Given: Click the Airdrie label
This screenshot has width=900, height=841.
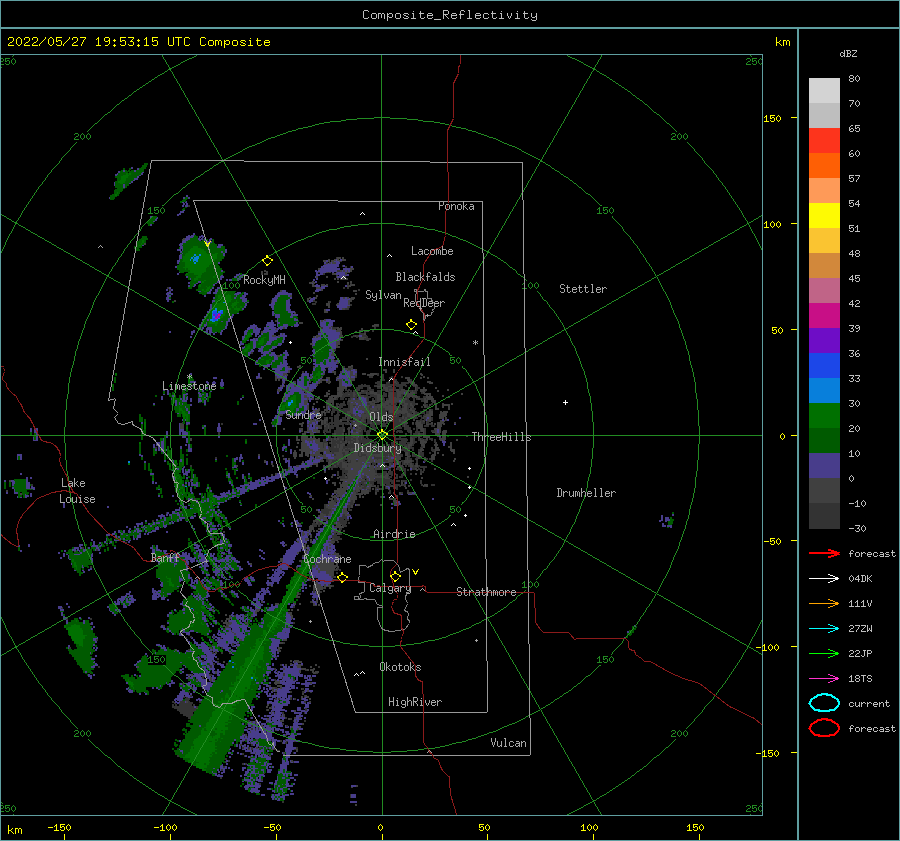Looking at the screenshot, I should [394, 534].
